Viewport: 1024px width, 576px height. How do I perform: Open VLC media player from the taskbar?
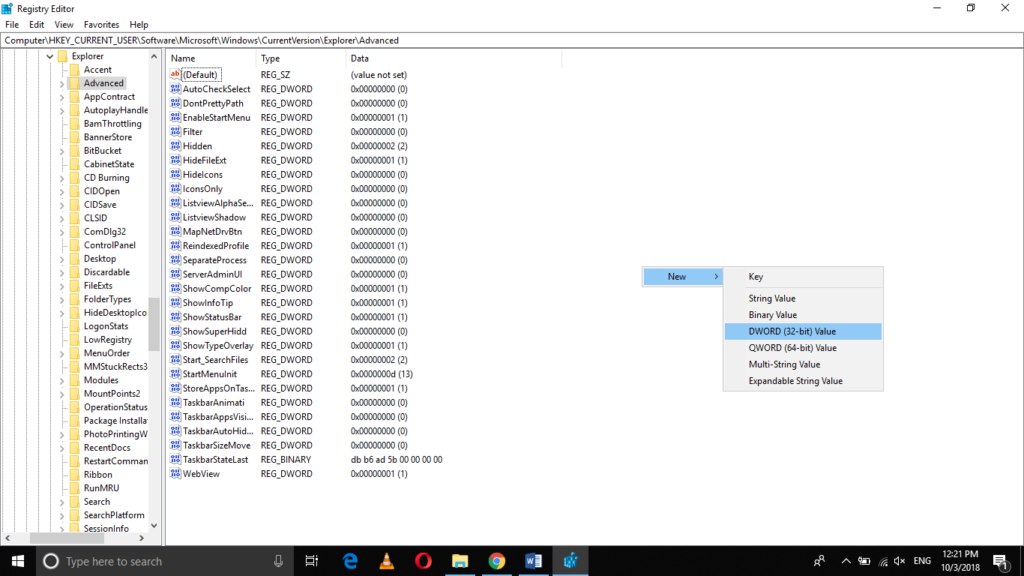[x=386, y=561]
